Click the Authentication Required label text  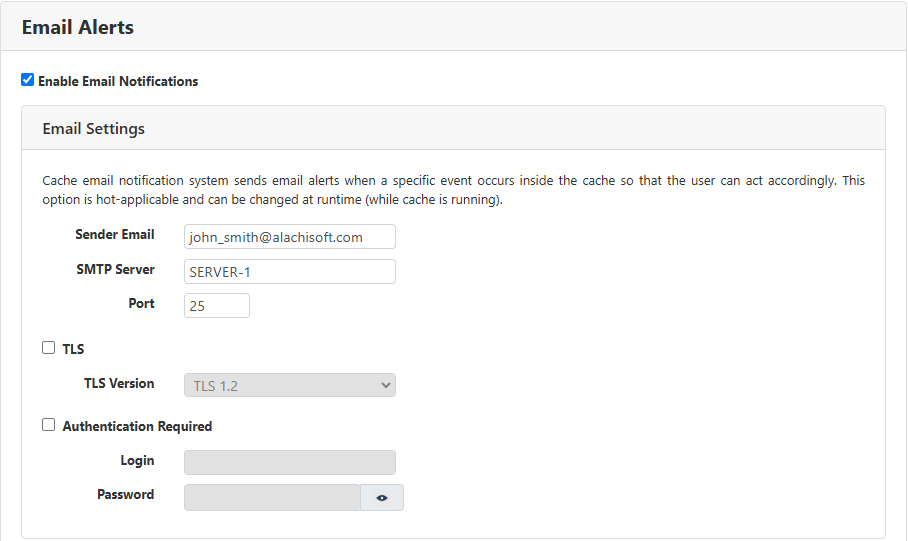pyautogui.click(x=137, y=426)
